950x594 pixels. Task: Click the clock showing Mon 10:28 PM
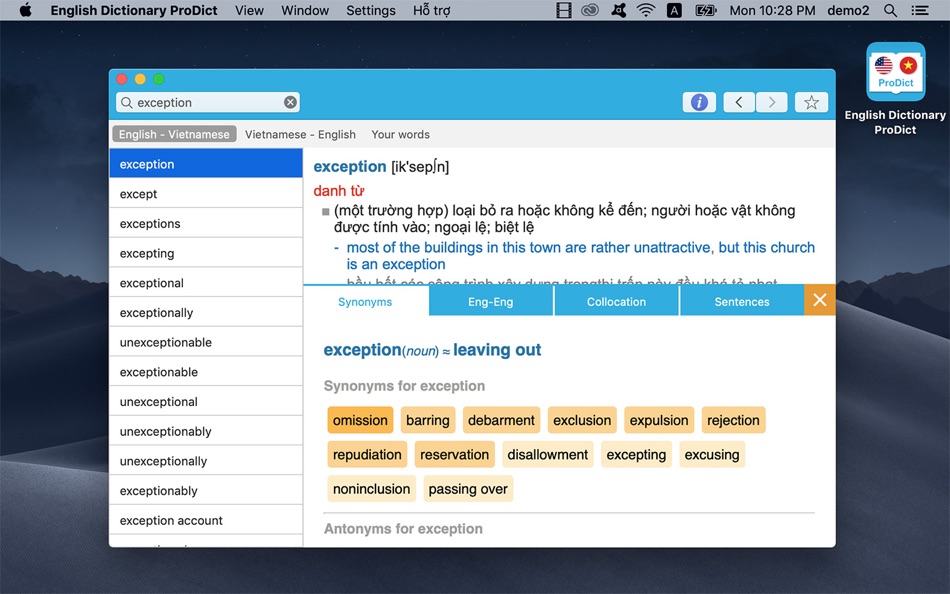tap(772, 10)
